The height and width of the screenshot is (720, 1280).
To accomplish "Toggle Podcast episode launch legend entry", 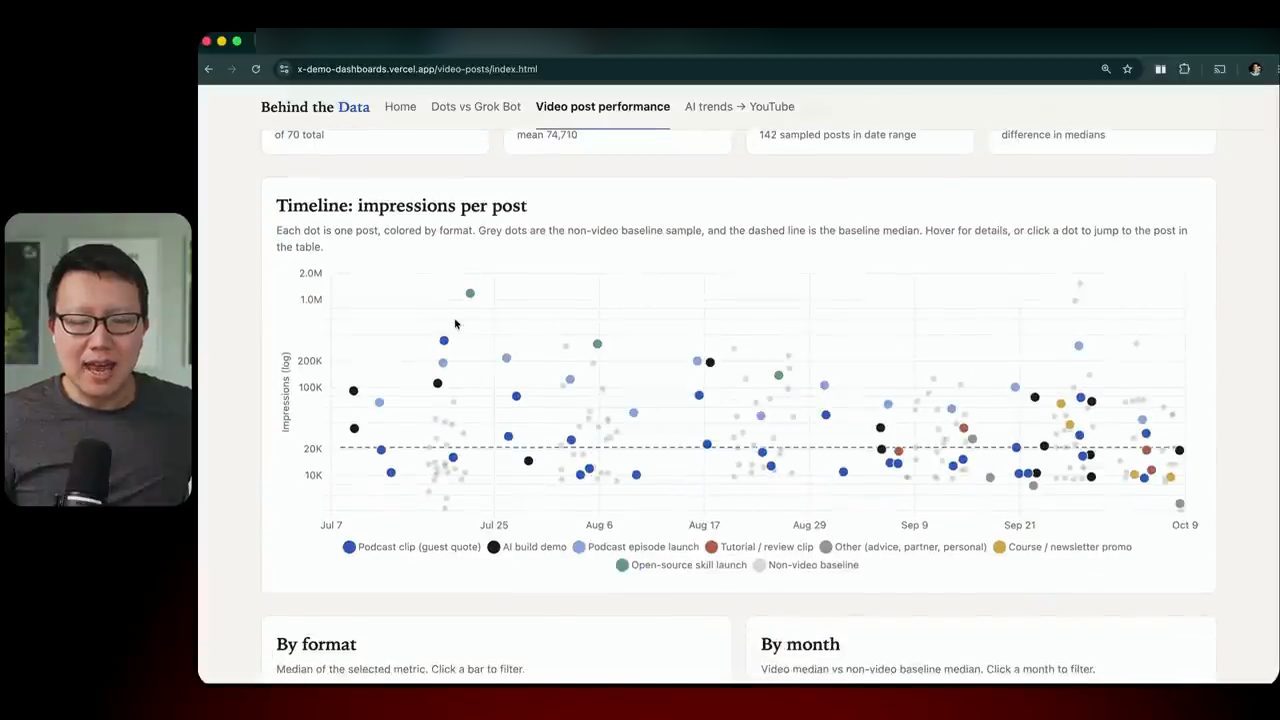I will pos(635,547).
